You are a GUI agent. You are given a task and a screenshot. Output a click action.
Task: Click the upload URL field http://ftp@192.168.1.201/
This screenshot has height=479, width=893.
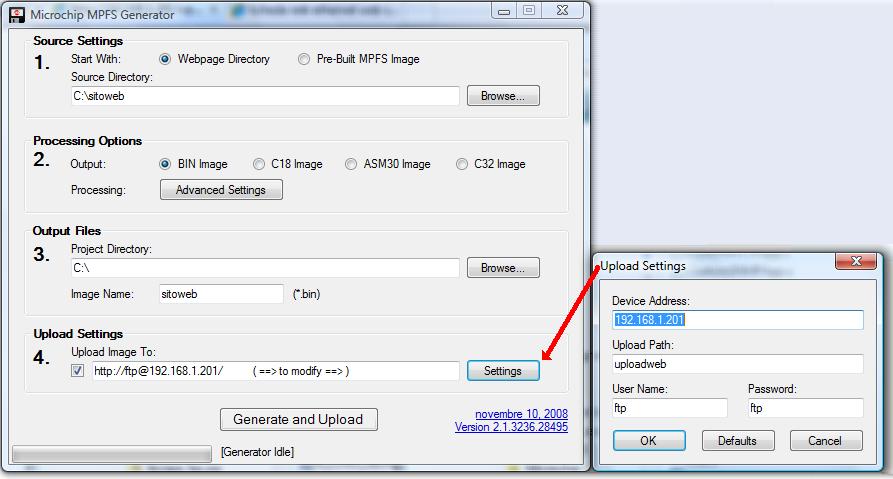pyautogui.click(x=276, y=371)
